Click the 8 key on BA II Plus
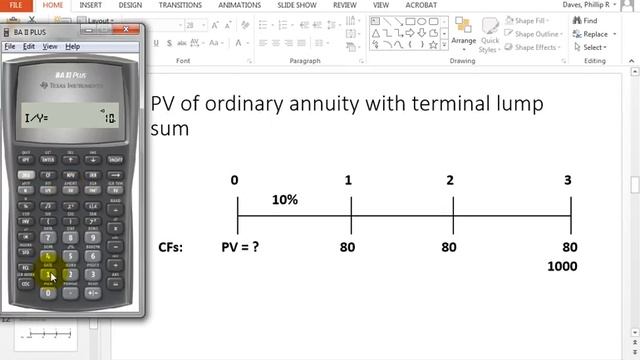The image size is (640, 360). point(70,238)
